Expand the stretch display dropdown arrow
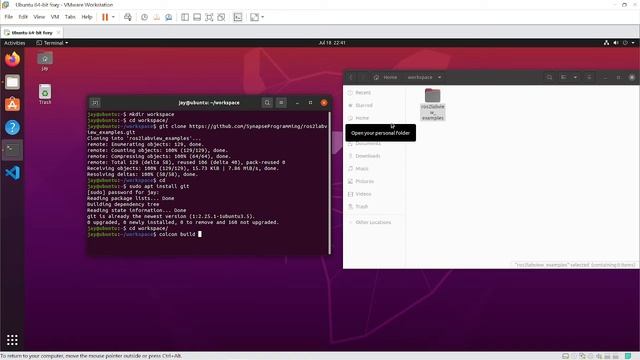Viewport: 640px width, 360px height. [262, 17]
